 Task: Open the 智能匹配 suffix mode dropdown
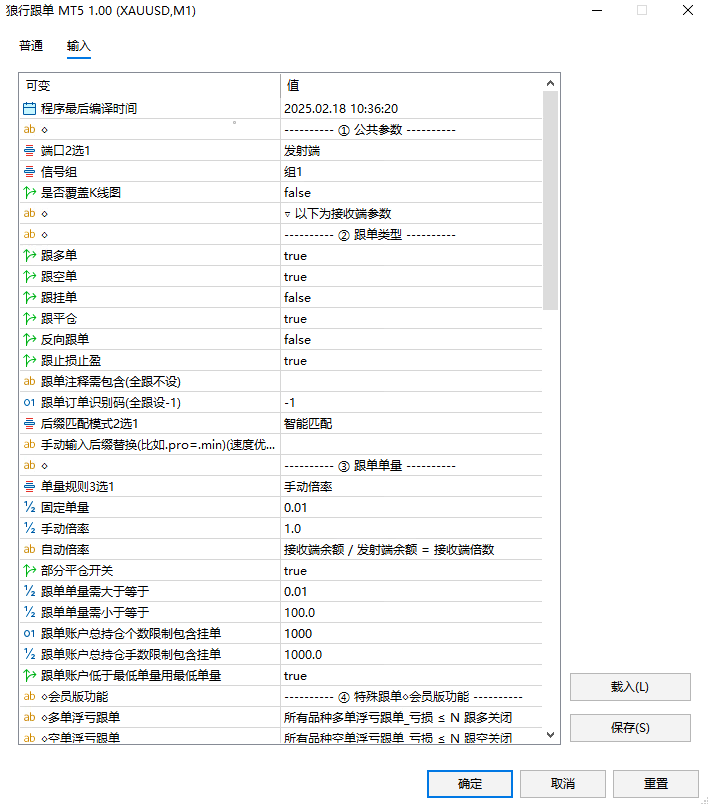point(411,424)
